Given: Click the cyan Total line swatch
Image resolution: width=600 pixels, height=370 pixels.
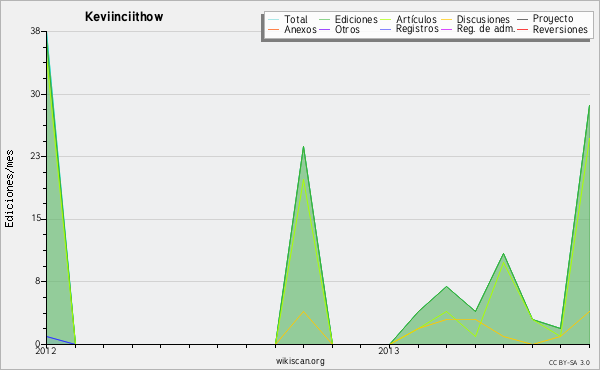Looking at the screenshot, I should click(274, 20).
